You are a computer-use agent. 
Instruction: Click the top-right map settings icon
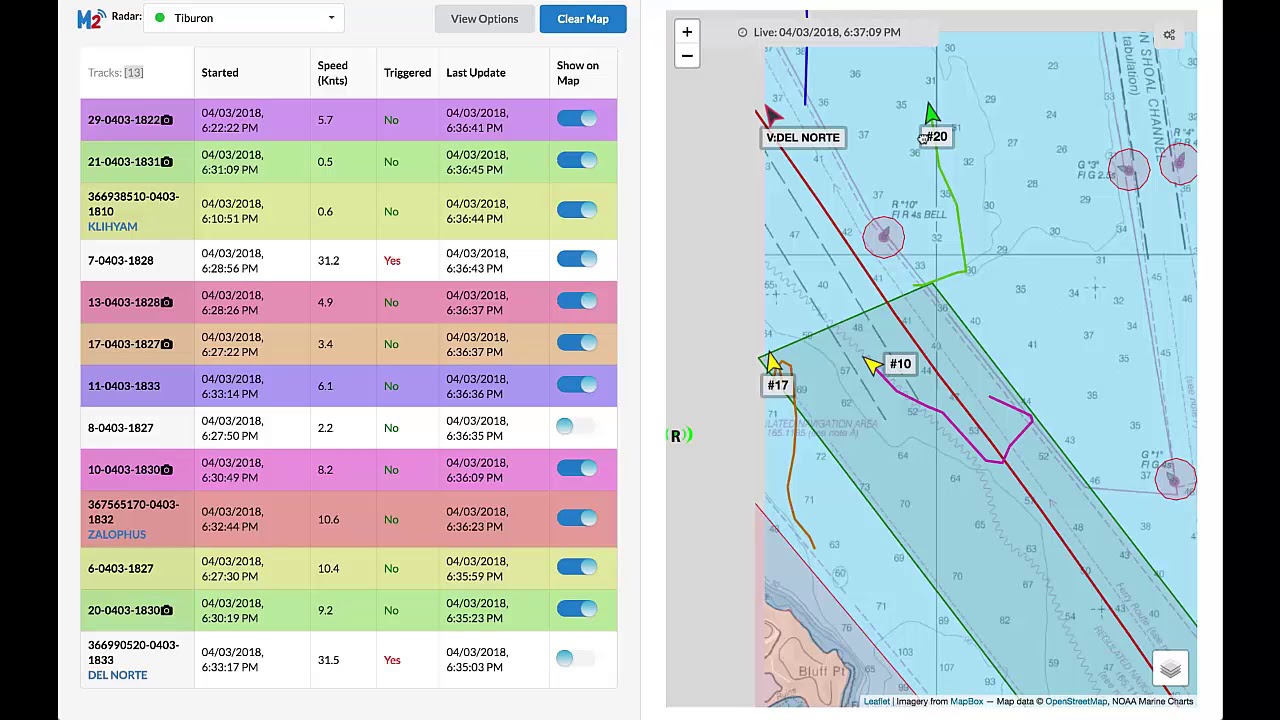tap(1169, 35)
